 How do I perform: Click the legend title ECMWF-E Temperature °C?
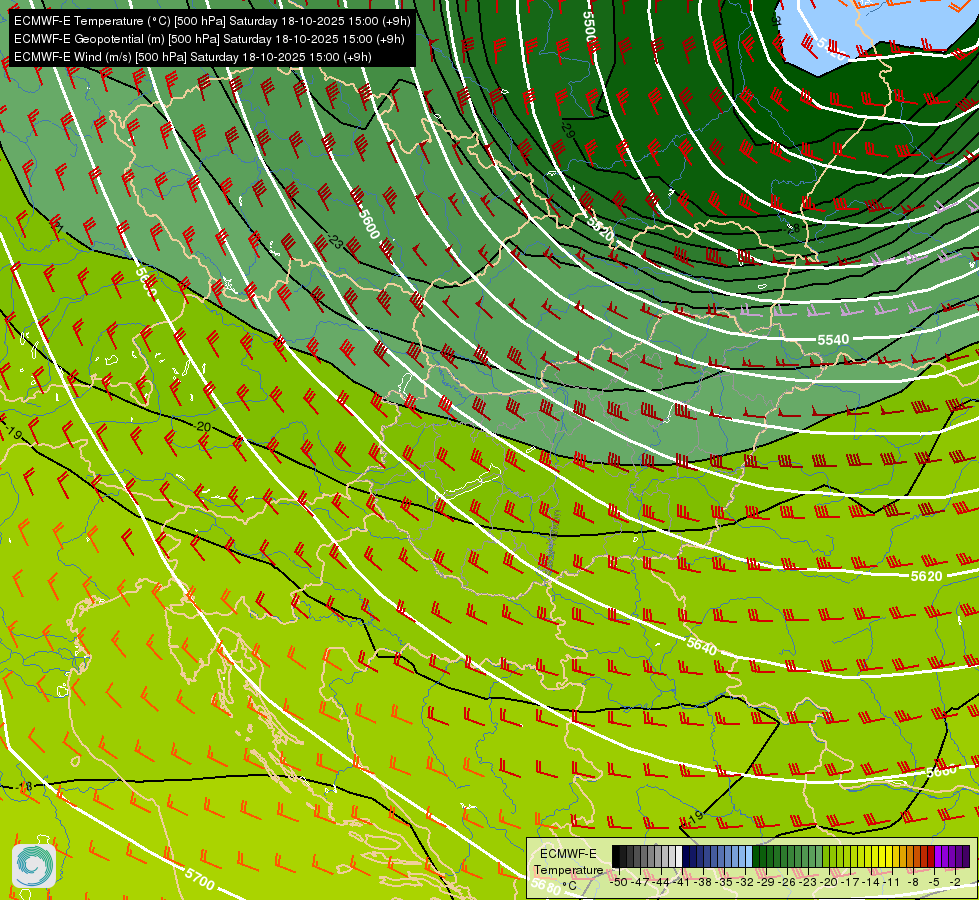coord(568,869)
